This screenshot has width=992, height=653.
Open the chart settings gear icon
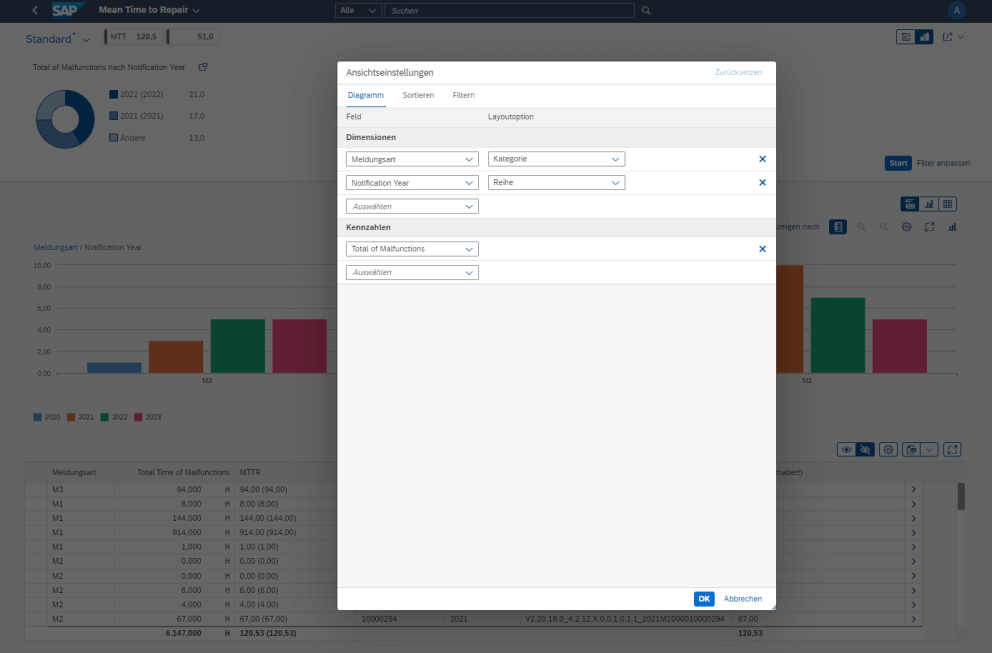point(906,227)
